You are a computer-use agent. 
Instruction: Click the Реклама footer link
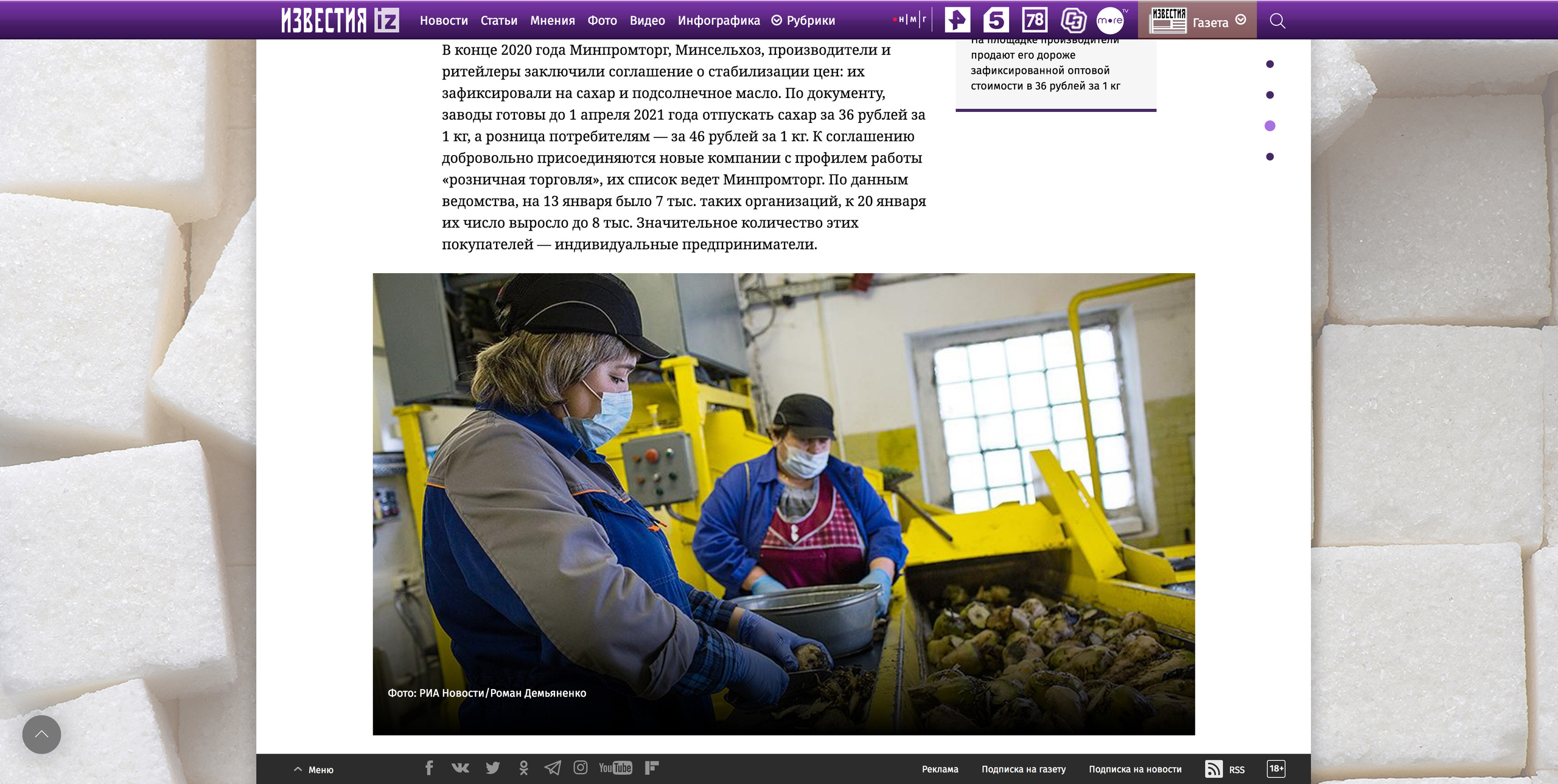[x=940, y=769]
